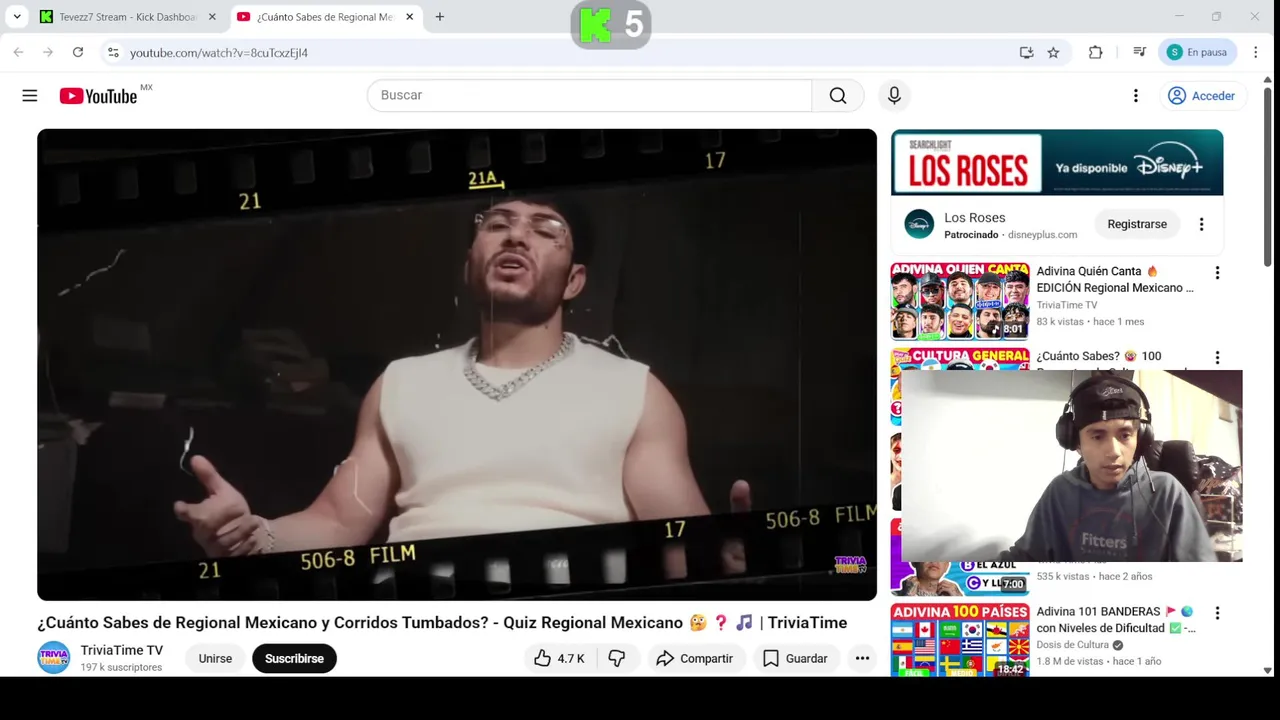Close the Tevezz7 Stream Kick tab

212,17
